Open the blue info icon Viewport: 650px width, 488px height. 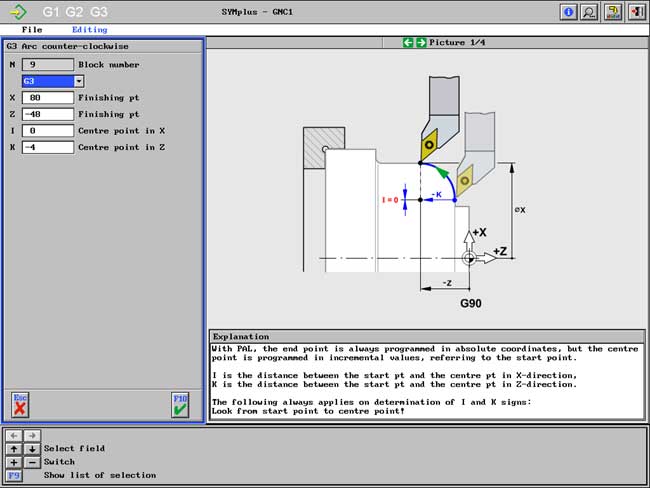570,12
